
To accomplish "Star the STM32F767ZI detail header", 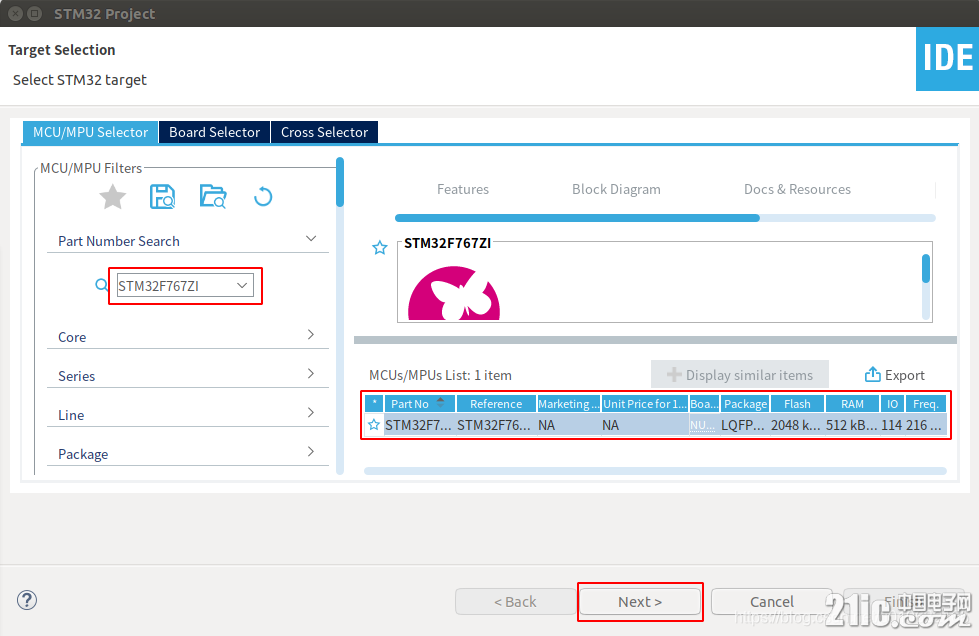I will tap(380, 248).
